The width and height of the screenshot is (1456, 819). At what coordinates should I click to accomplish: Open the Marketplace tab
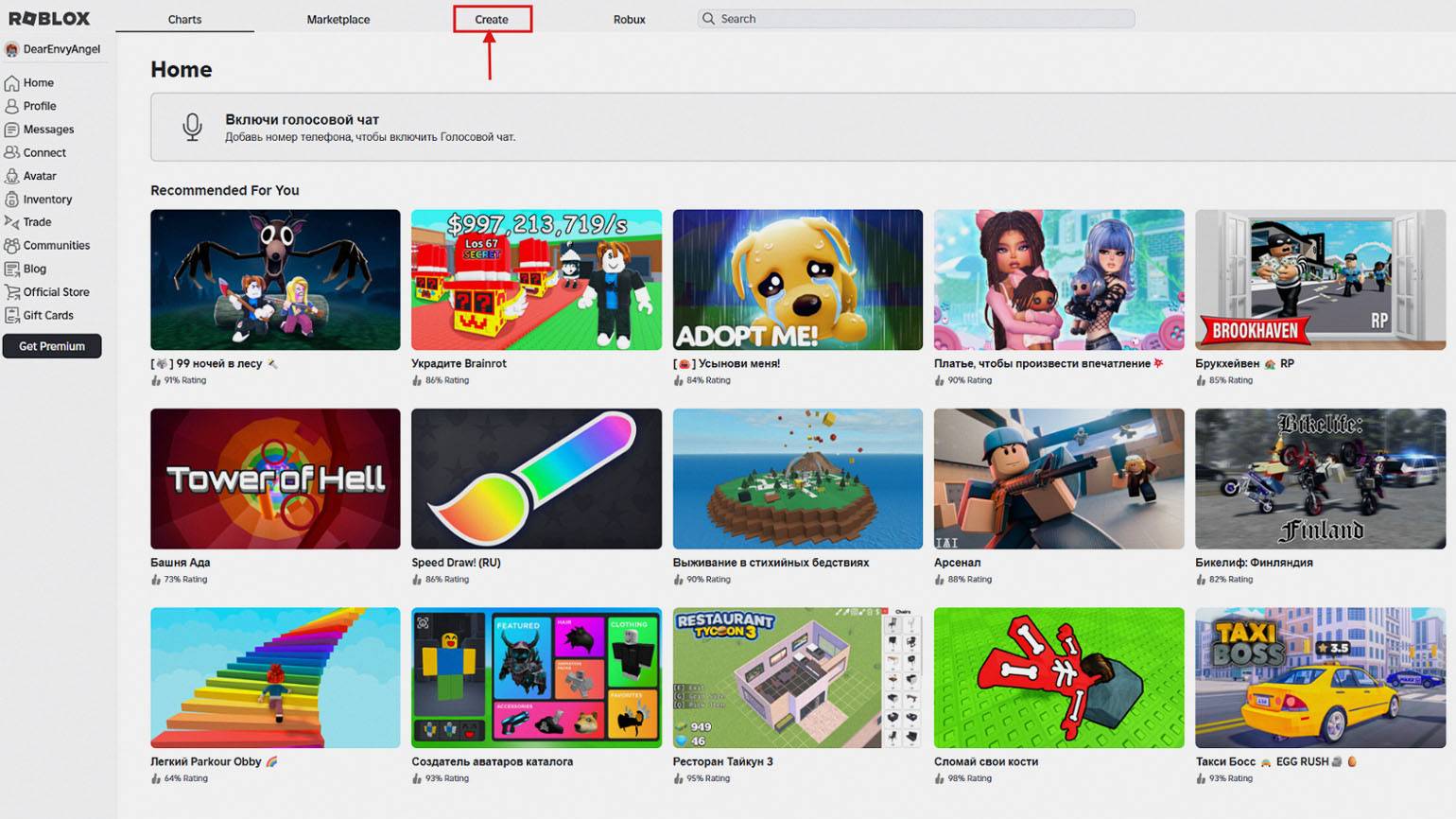click(x=338, y=19)
